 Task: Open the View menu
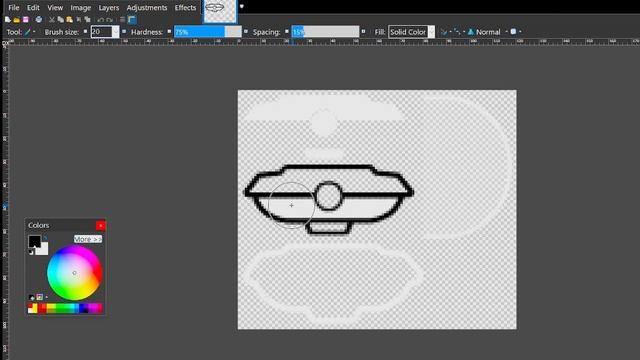[x=55, y=7]
